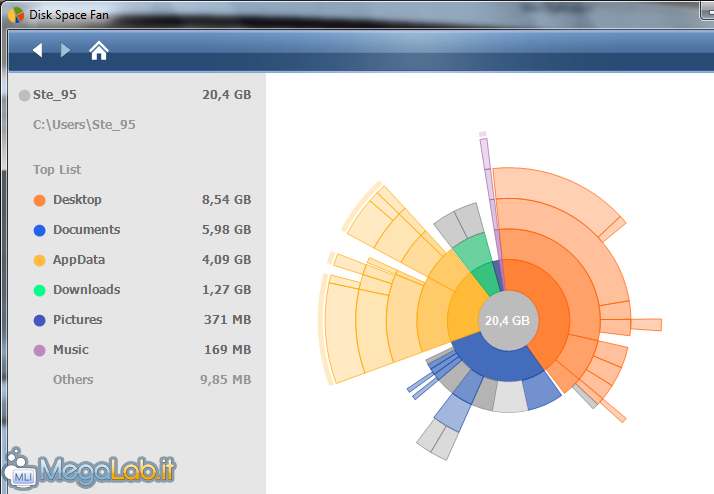
Task: Open the Music entry in Top List
Action: point(71,350)
